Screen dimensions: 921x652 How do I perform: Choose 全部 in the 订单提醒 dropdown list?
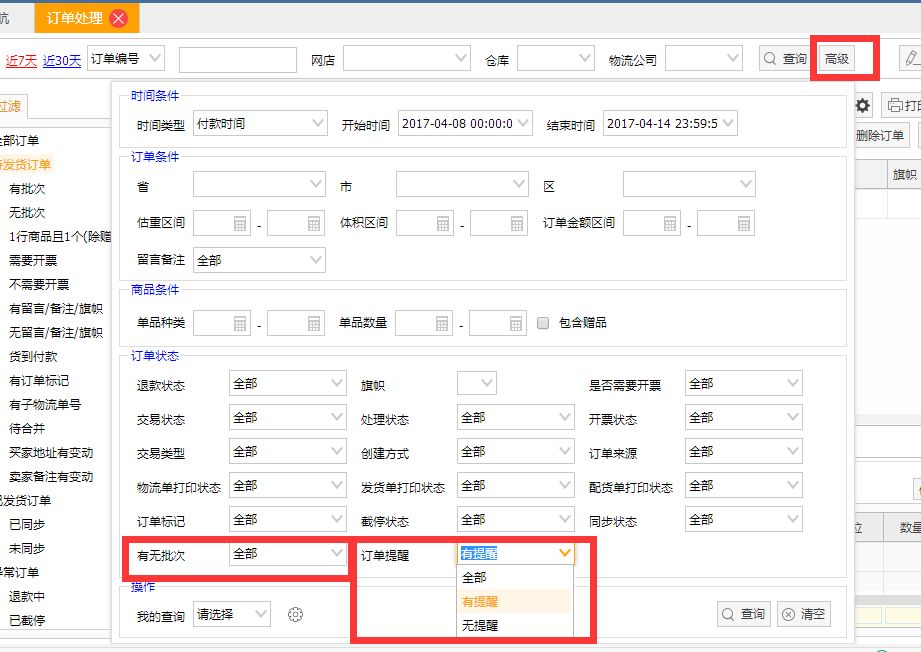point(474,577)
